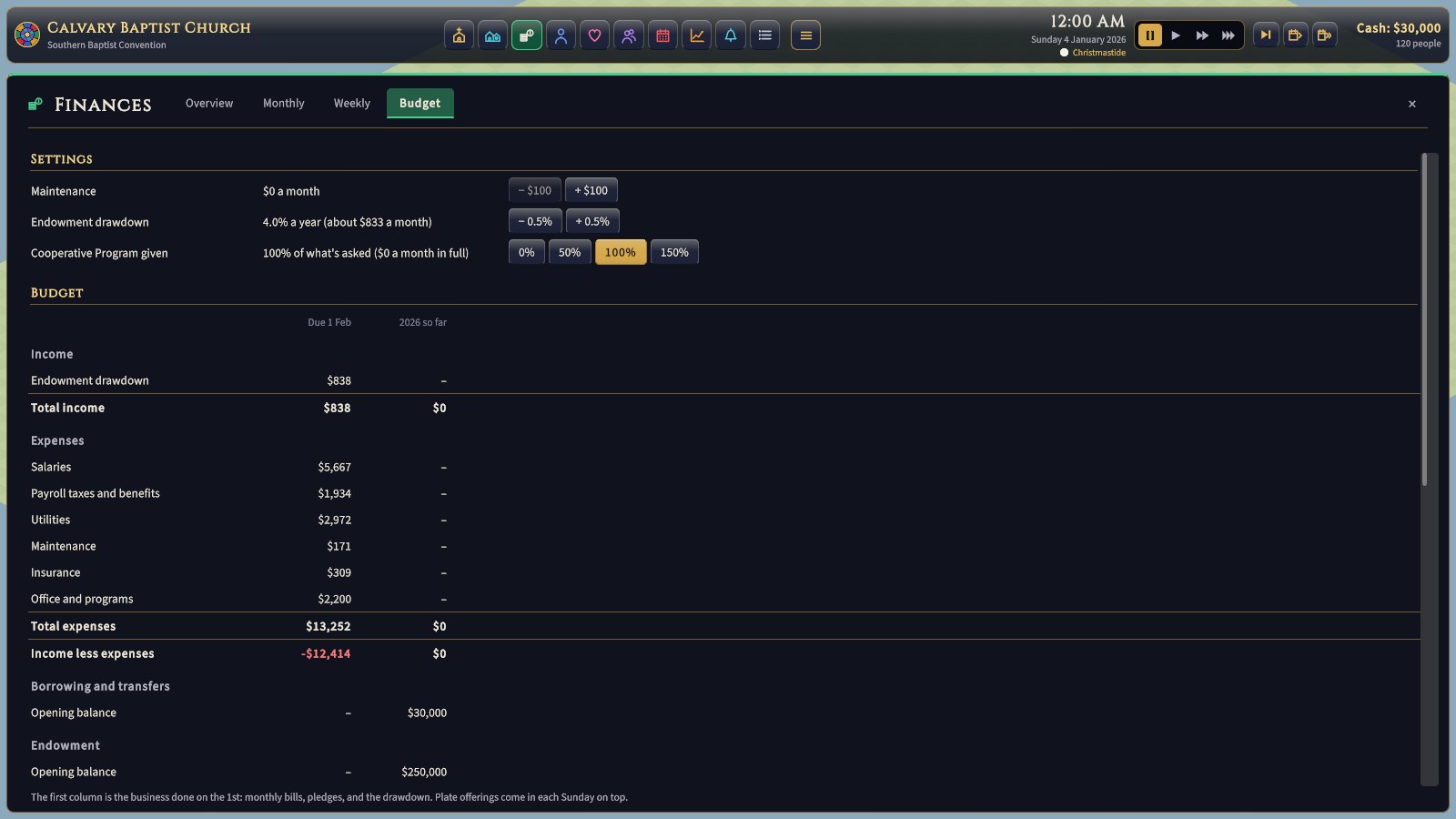Open the church building icon in toolbar

pyautogui.click(x=459, y=35)
